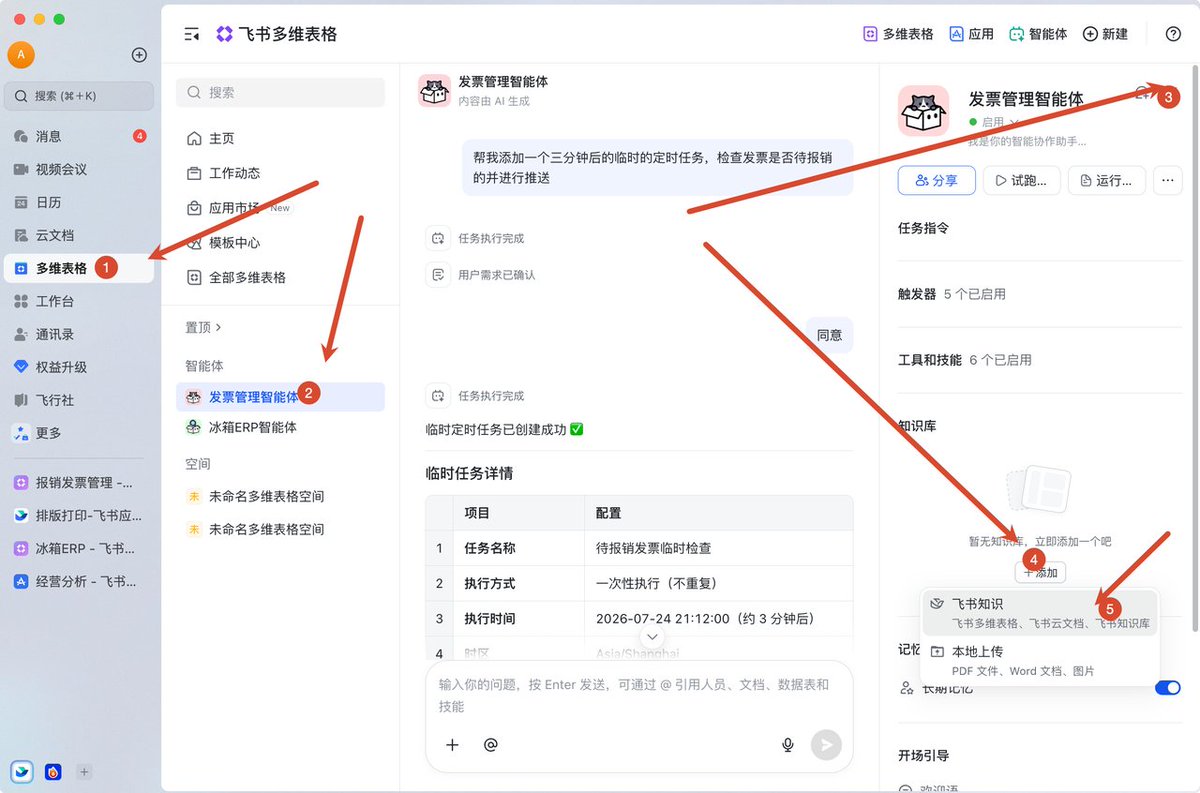Expand the 置顶 section chevron

point(219,327)
